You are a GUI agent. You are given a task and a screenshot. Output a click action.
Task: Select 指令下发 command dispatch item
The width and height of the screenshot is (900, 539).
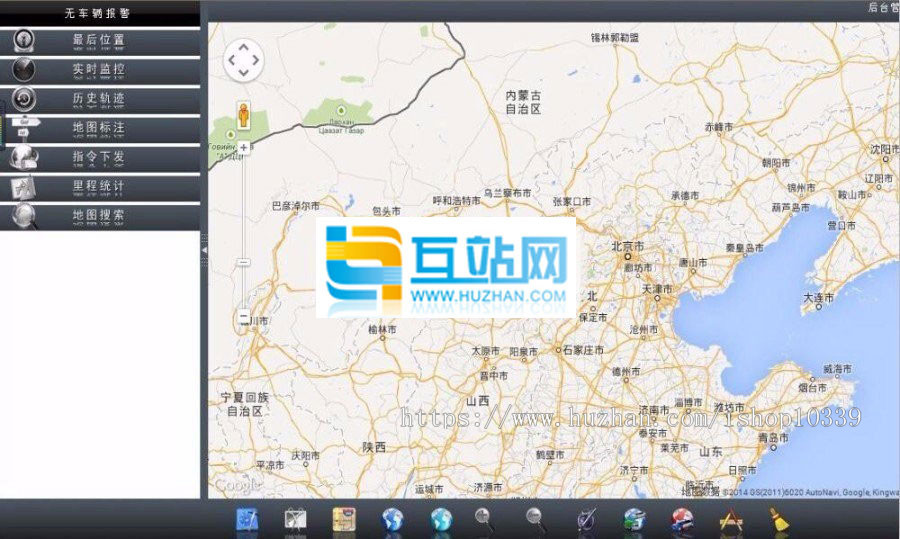coord(100,158)
